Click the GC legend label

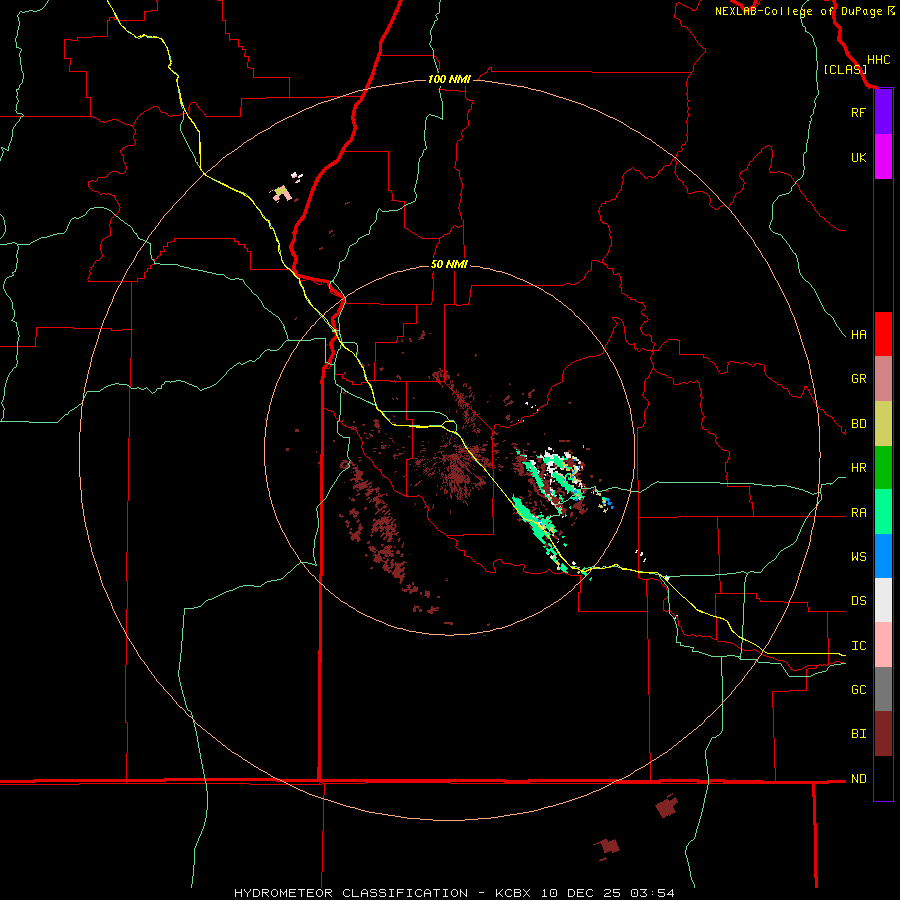858,689
